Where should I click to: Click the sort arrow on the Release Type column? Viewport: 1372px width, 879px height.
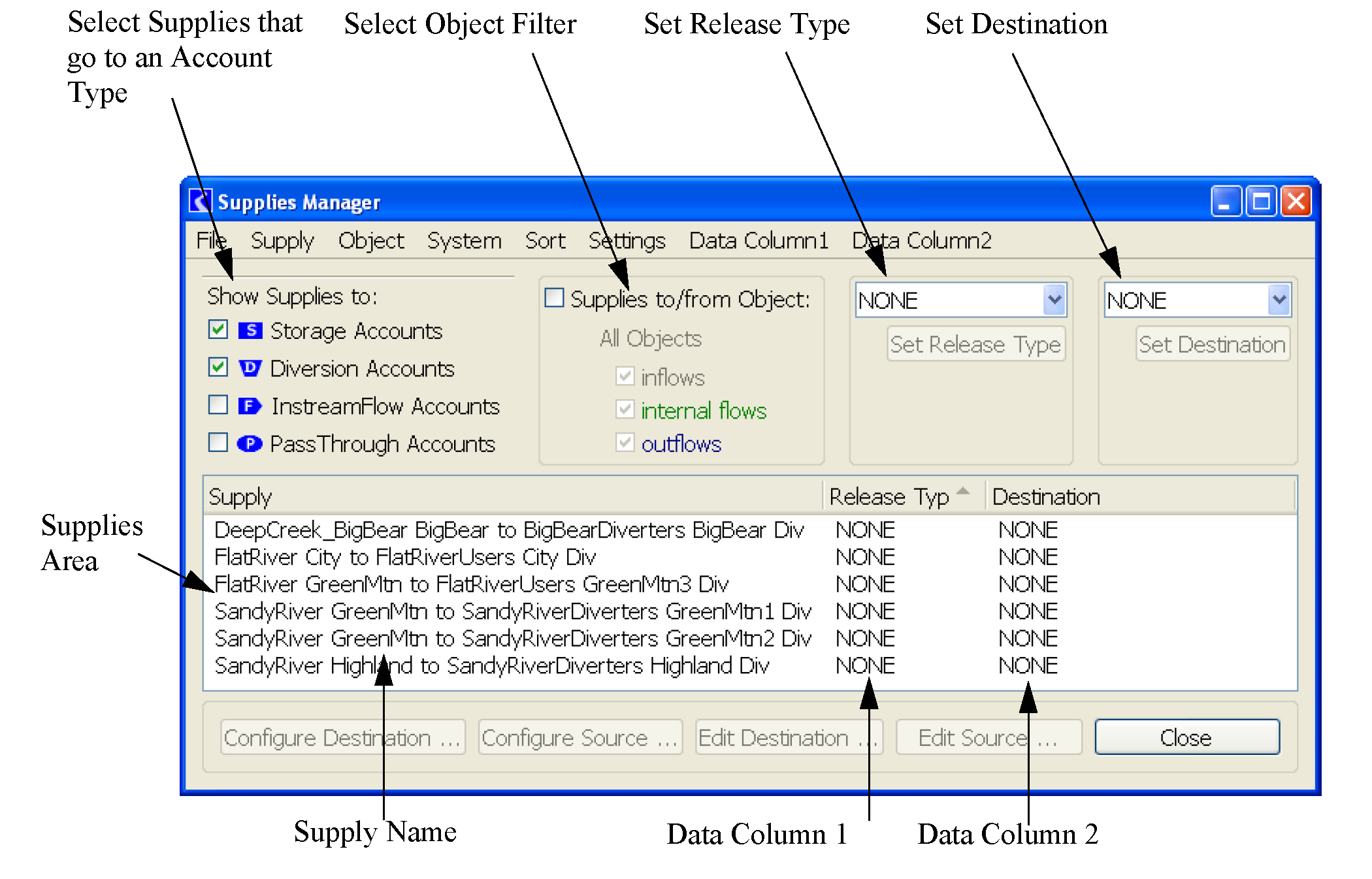963,491
